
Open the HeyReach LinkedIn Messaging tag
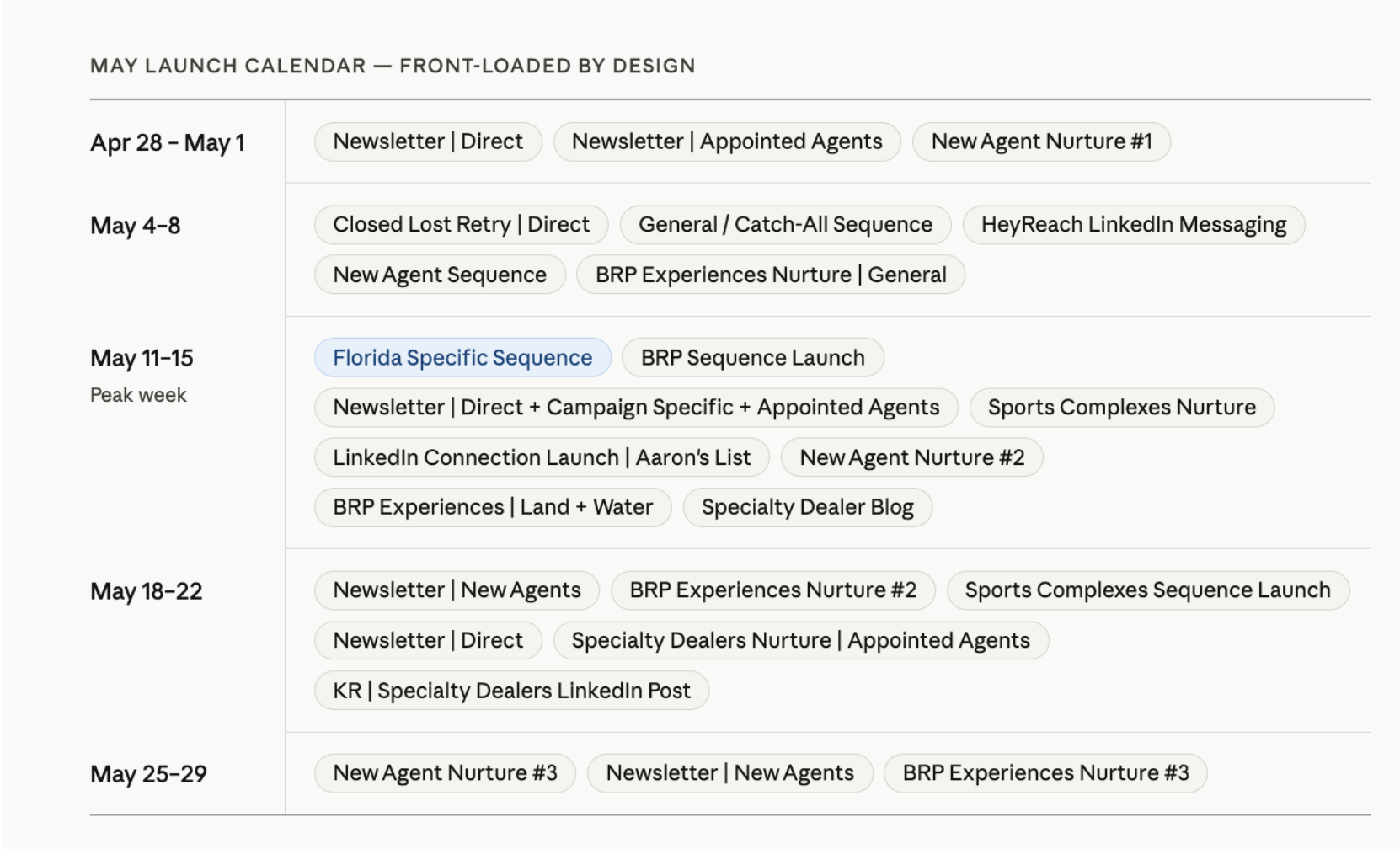[x=1133, y=225]
